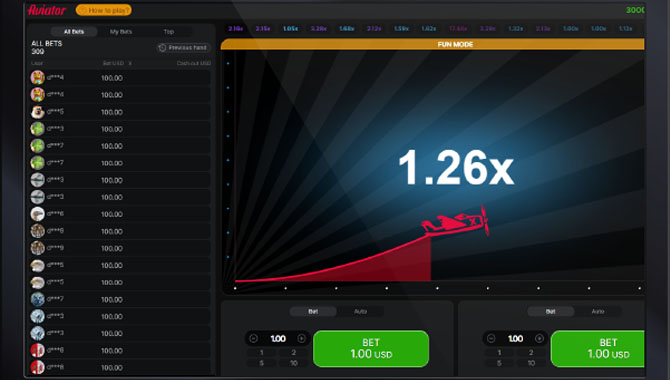Image resolution: width=670 pixels, height=380 pixels.
Task: Place the BET 1.00 USD in second panel
Action: click(598, 349)
